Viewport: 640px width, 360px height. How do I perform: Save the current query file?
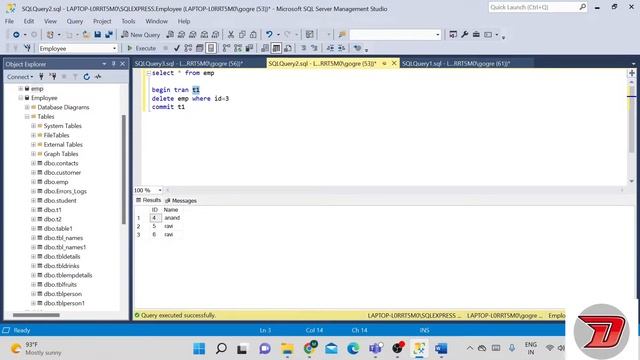point(98,35)
